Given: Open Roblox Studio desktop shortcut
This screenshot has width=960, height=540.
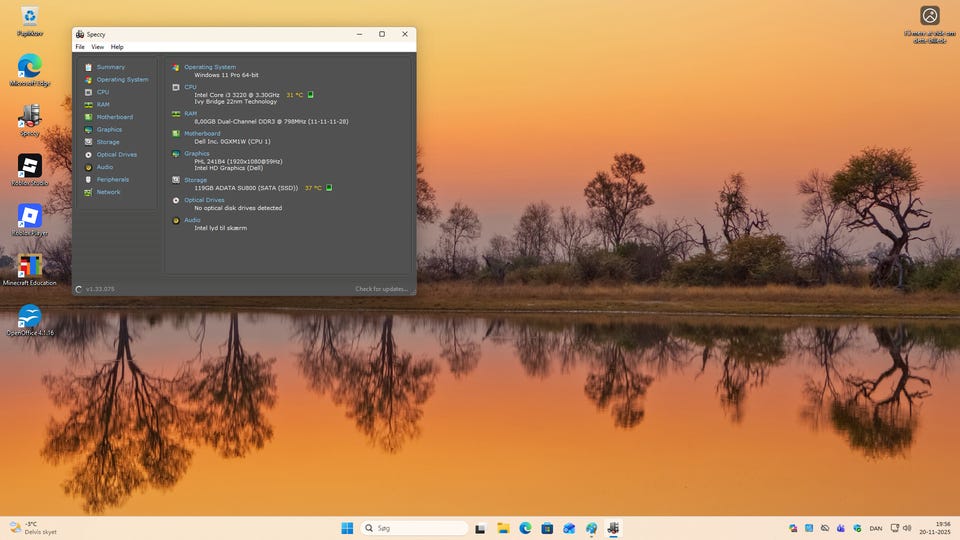Looking at the screenshot, I should pos(30,166).
